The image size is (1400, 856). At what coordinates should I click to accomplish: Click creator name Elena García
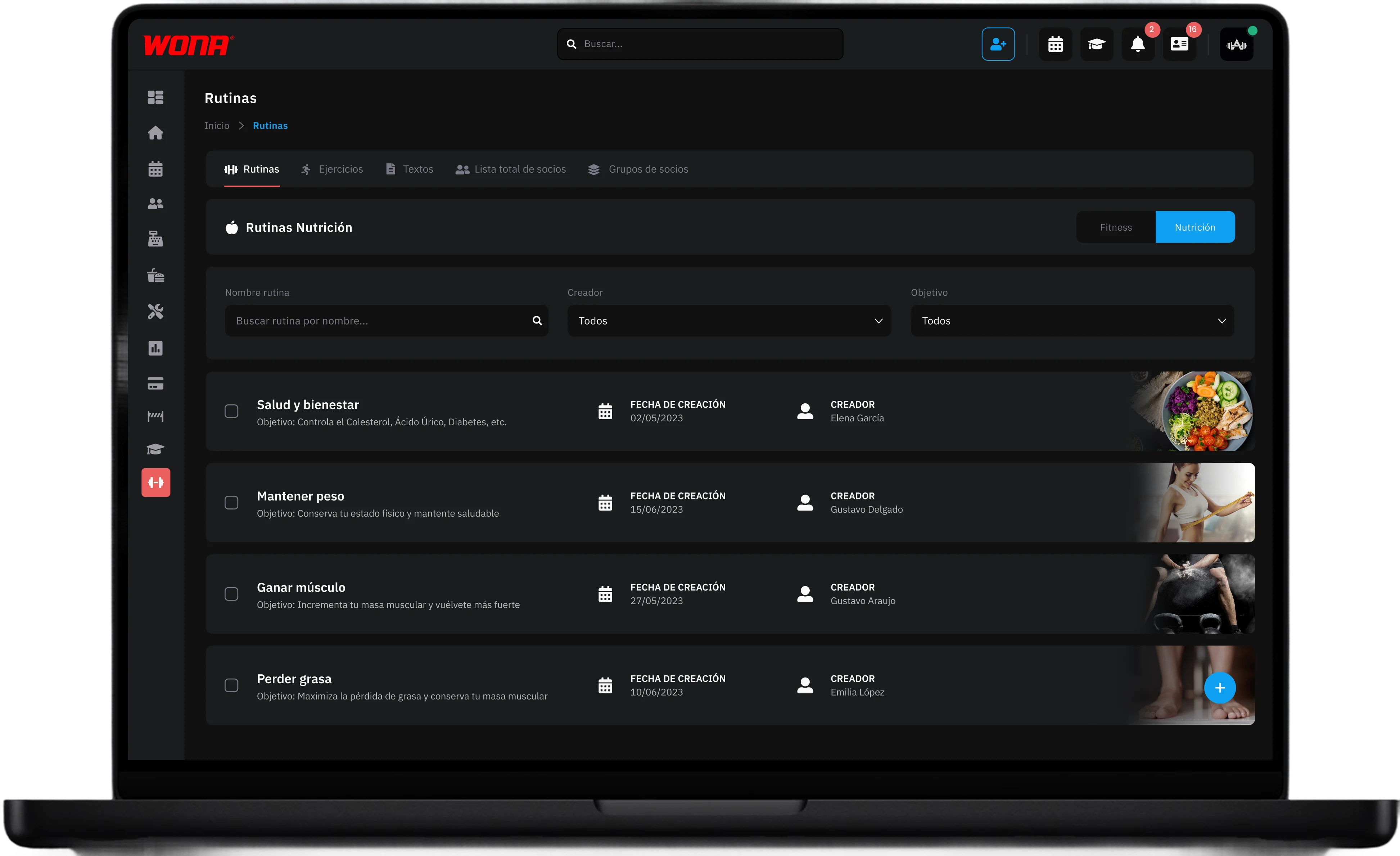pos(857,418)
